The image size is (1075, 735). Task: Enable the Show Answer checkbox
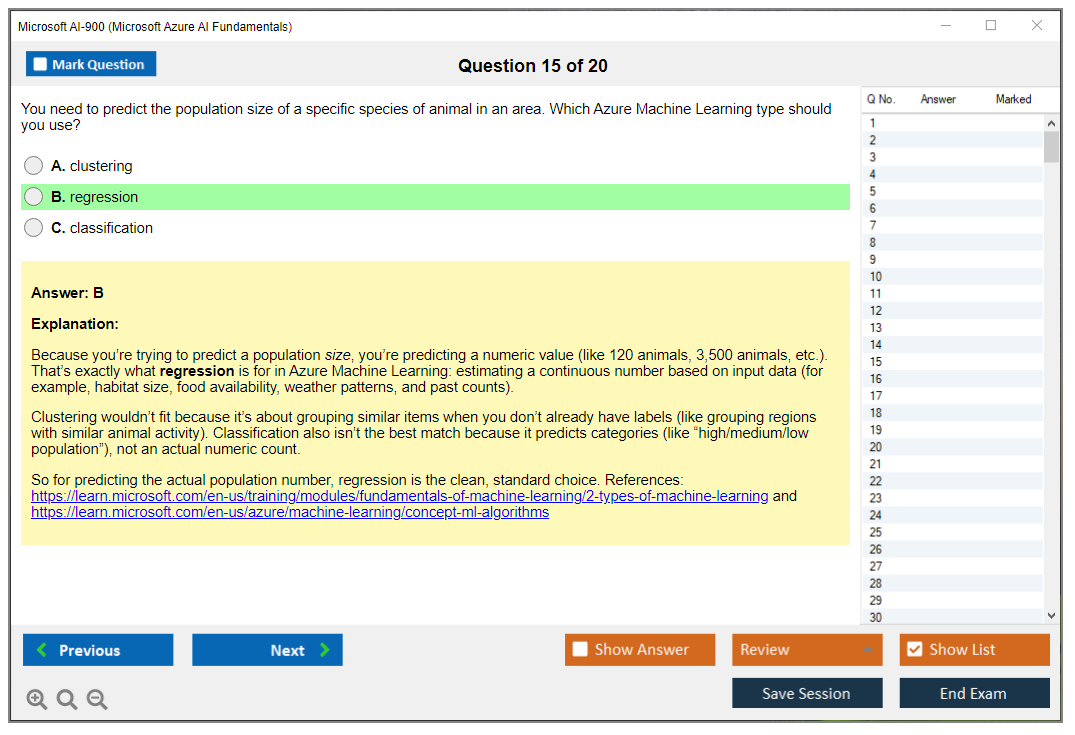[x=578, y=649]
